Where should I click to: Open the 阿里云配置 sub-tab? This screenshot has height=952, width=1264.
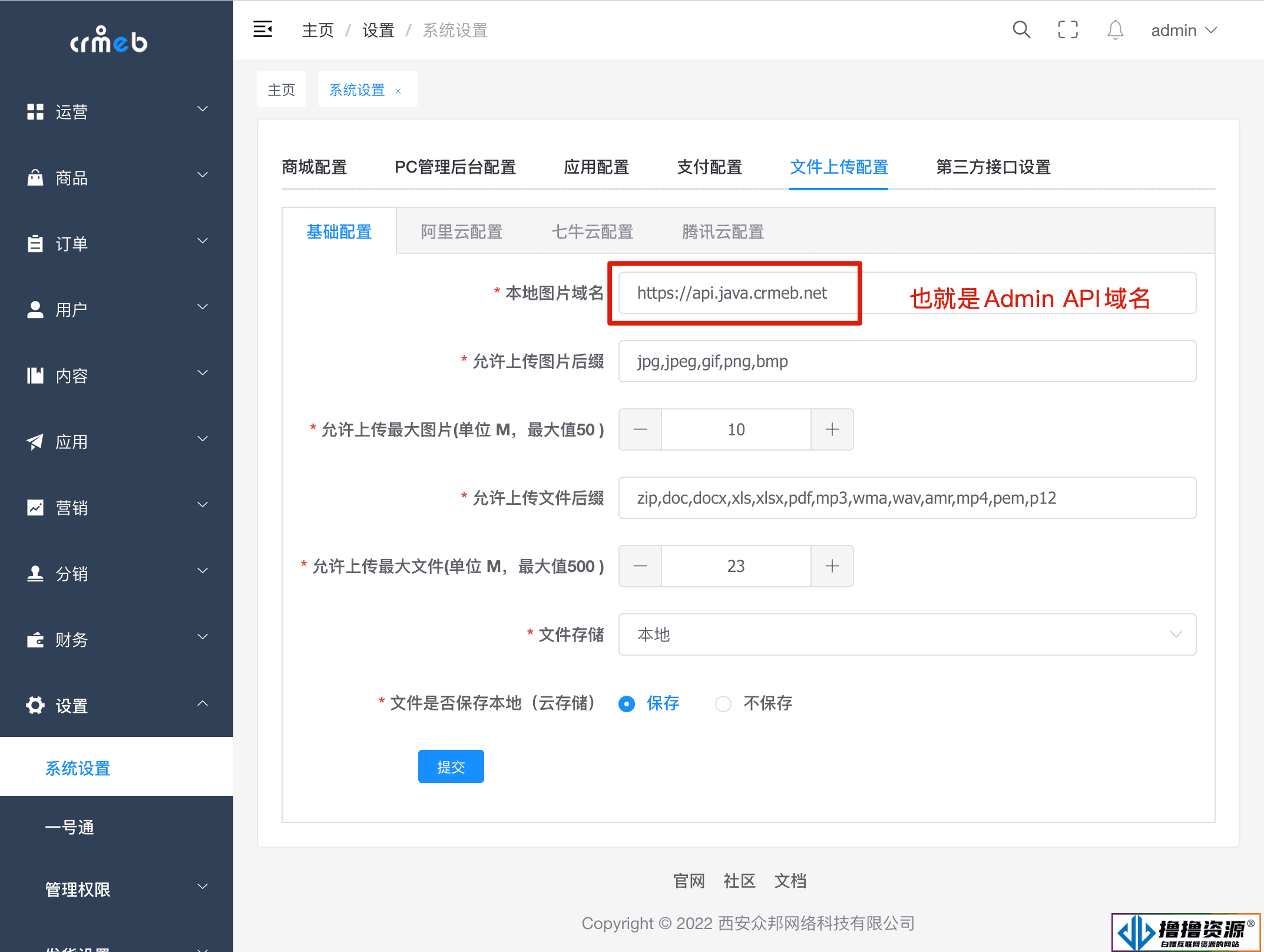(462, 232)
